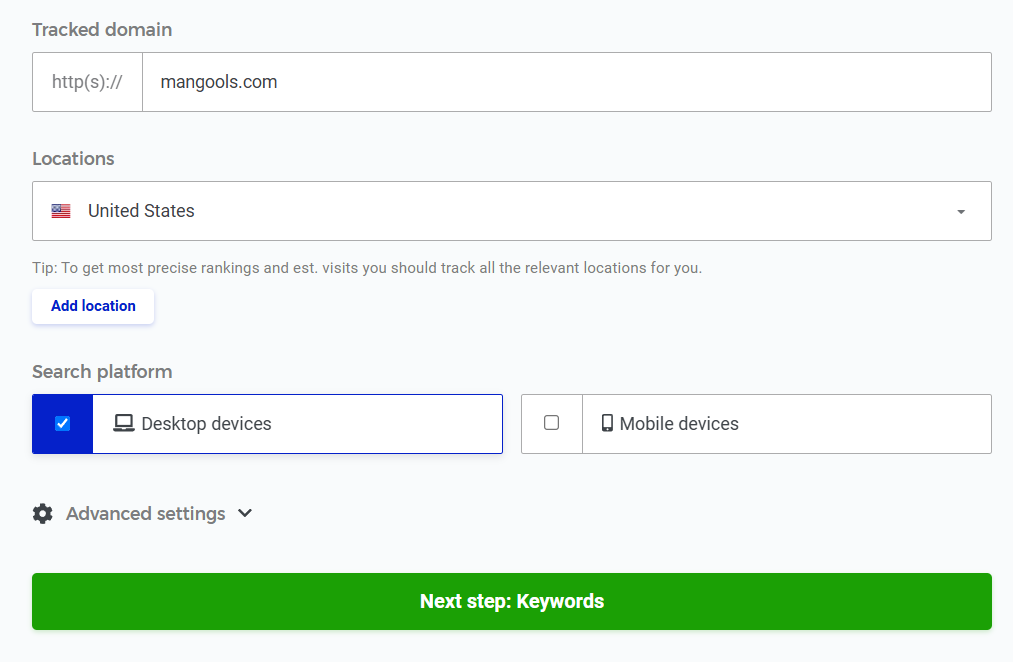The height and width of the screenshot is (662, 1013).
Task: Focus the tracked domain input field
Action: 567,82
